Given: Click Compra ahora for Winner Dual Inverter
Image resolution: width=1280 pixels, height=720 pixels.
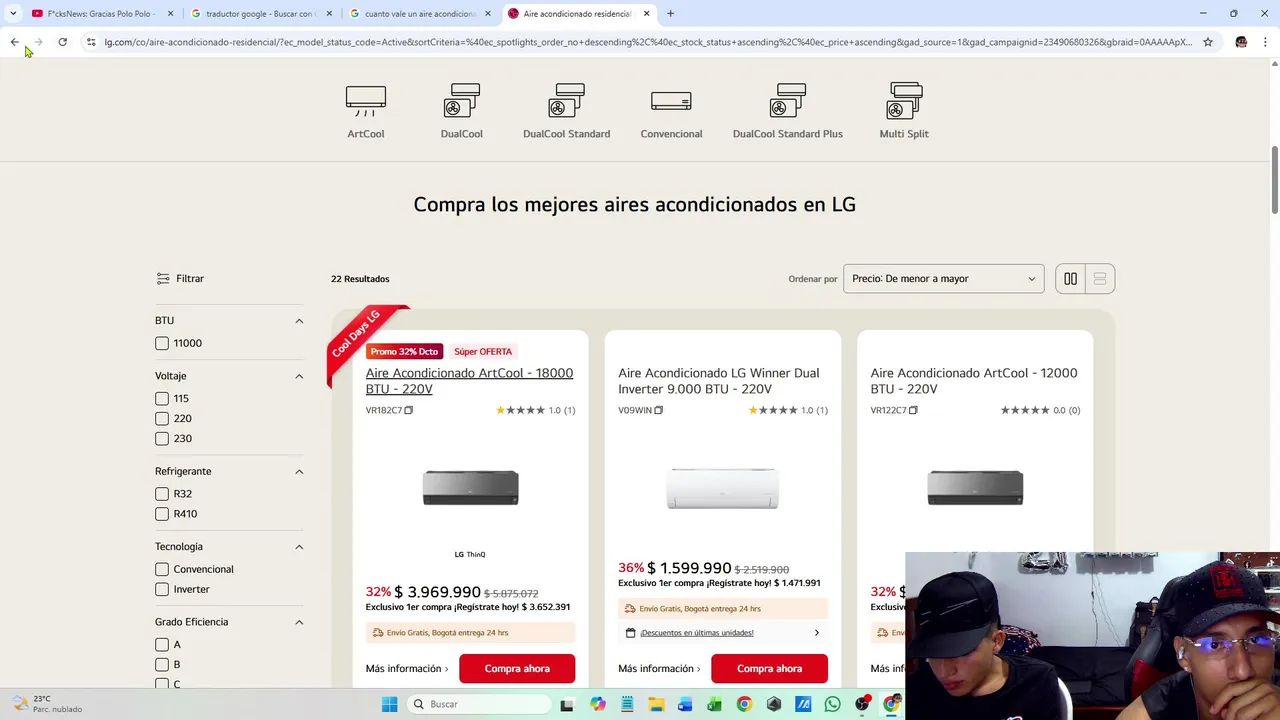Looking at the screenshot, I should pyautogui.click(x=769, y=668).
